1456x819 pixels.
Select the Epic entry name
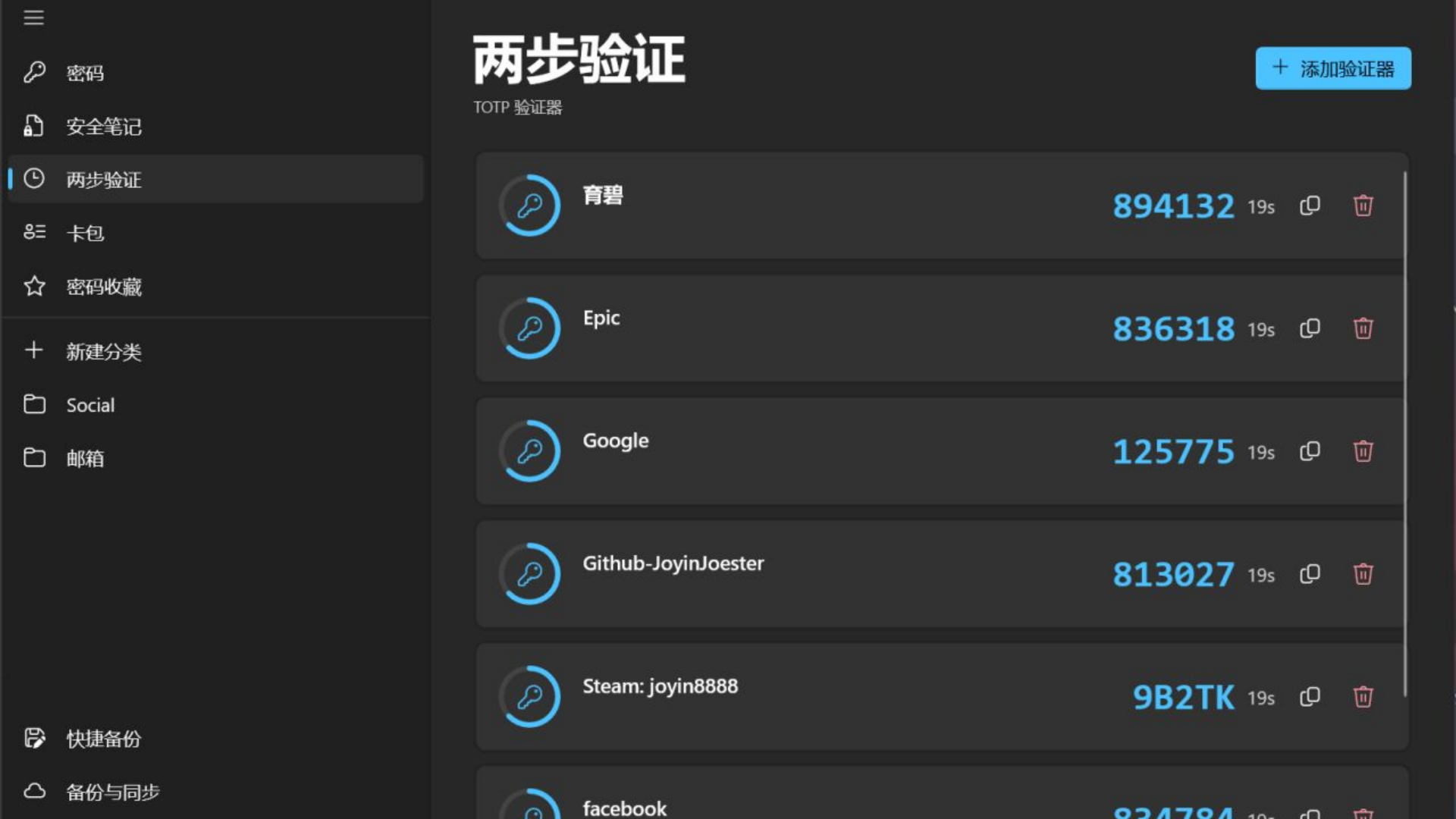coord(601,318)
